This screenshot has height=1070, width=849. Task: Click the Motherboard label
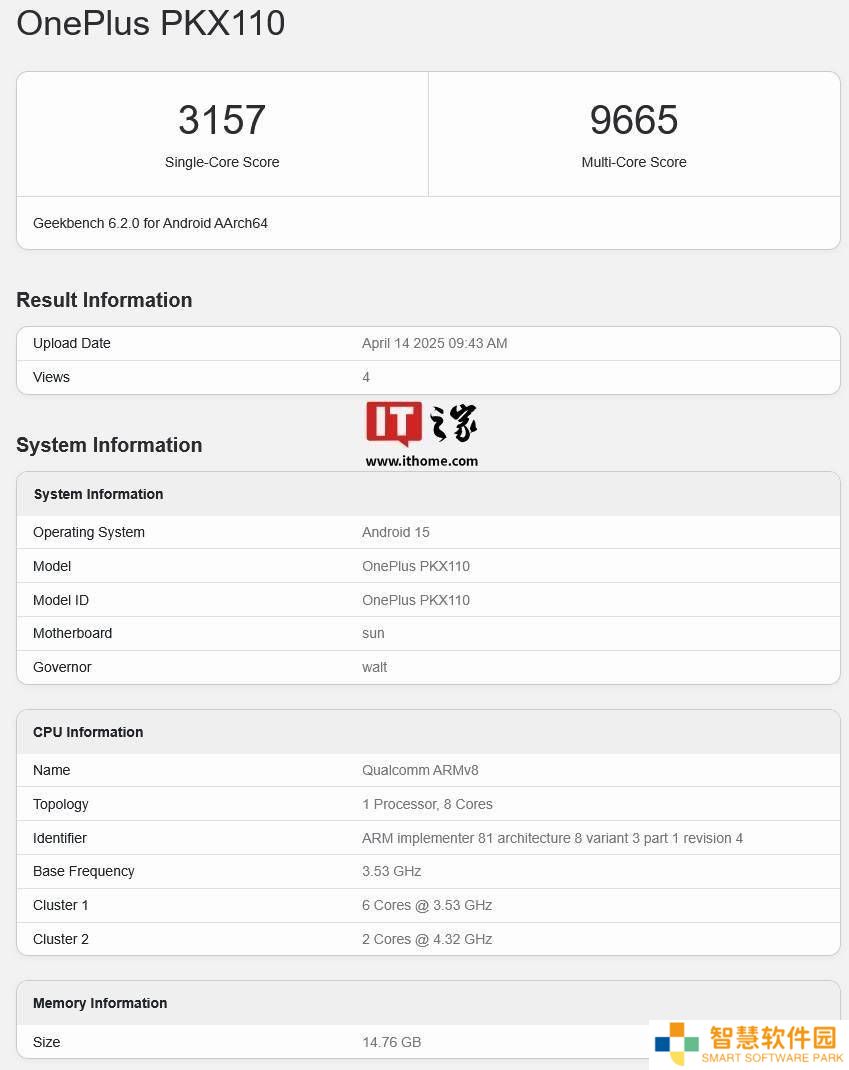[x=72, y=633]
